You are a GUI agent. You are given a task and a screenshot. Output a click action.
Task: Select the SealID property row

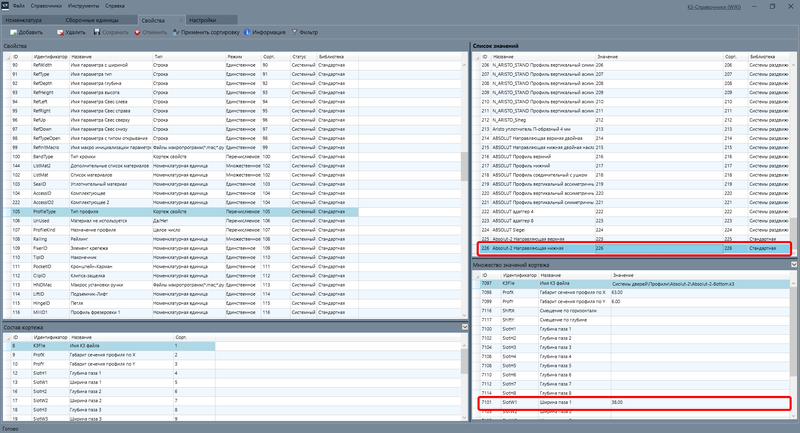181,184
